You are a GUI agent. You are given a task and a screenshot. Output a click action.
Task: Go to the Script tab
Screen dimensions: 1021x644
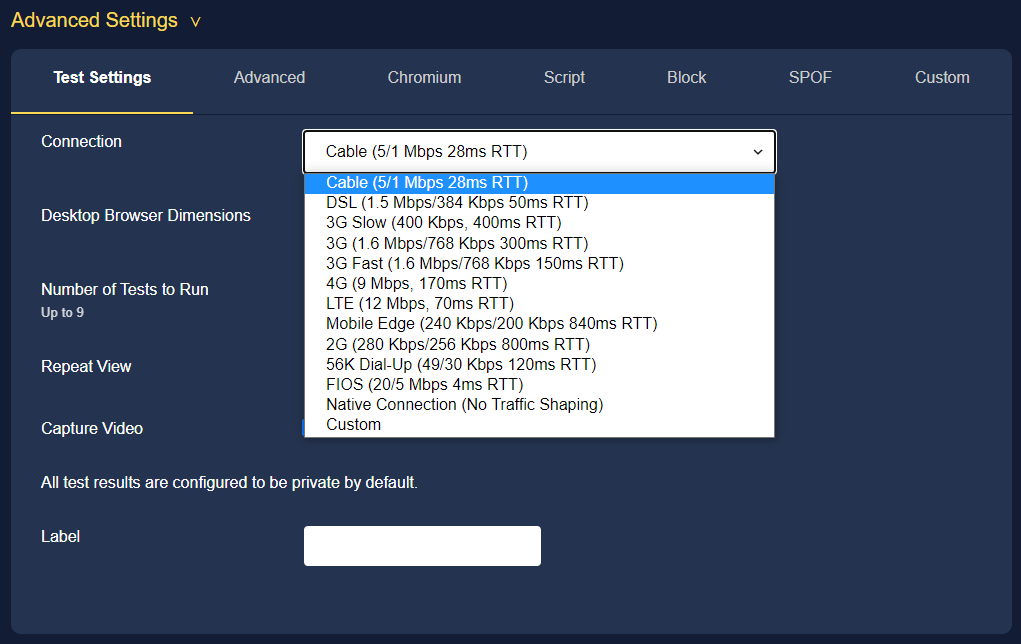click(x=564, y=77)
